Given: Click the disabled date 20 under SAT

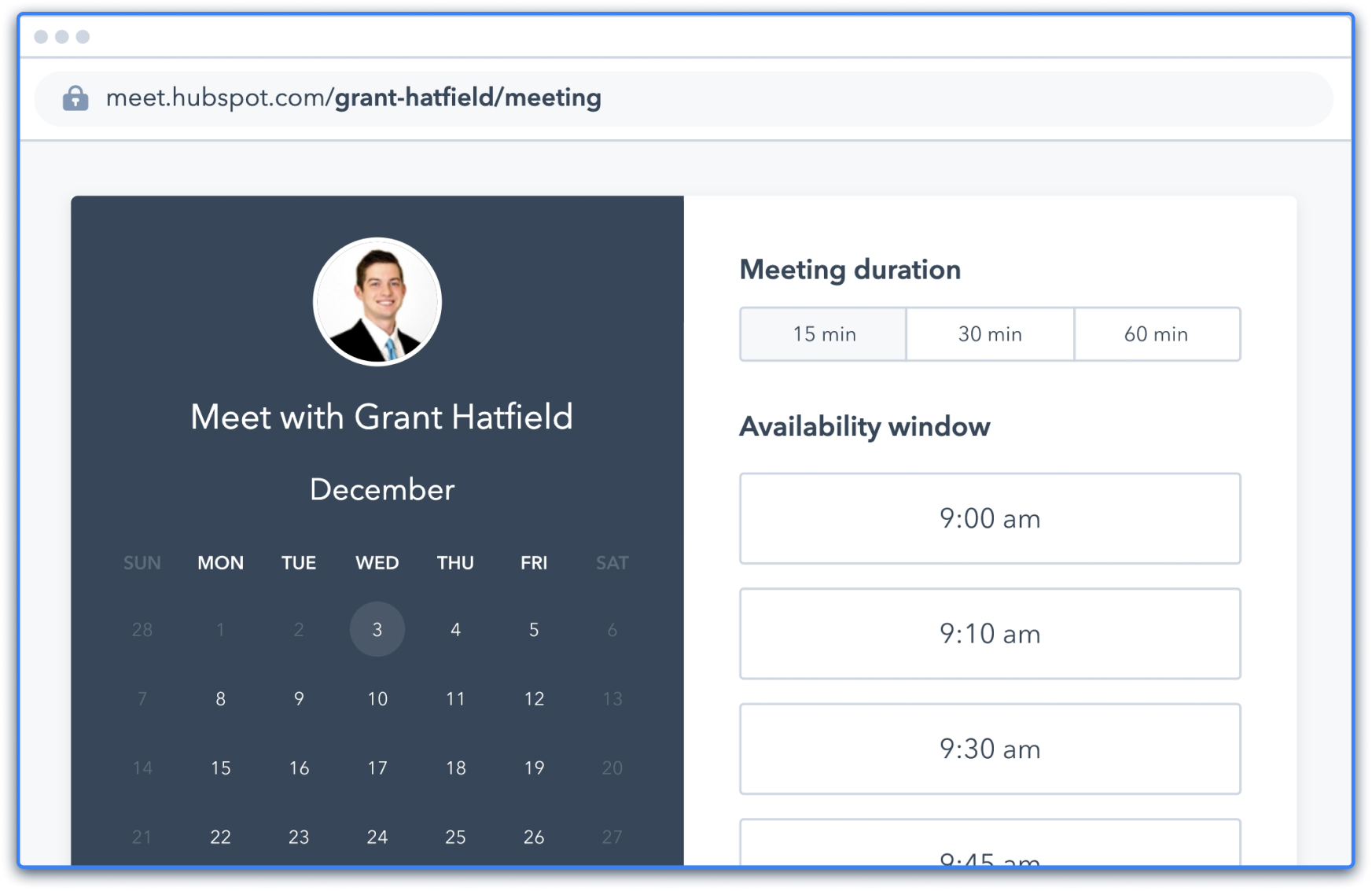Looking at the screenshot, I should pos(612,768).
